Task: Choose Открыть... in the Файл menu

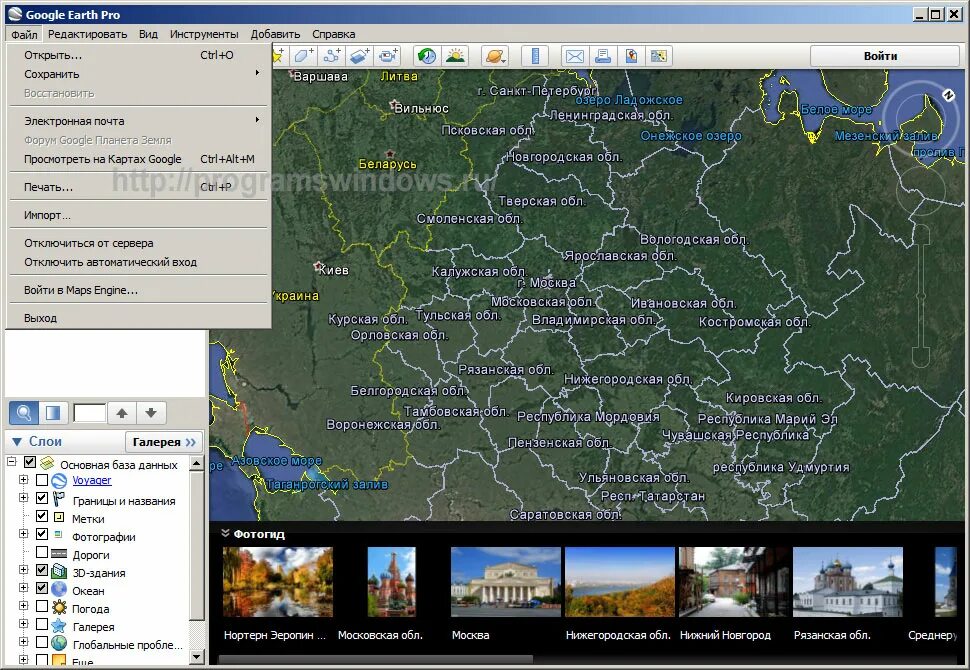Action: (x=139, y=55)
